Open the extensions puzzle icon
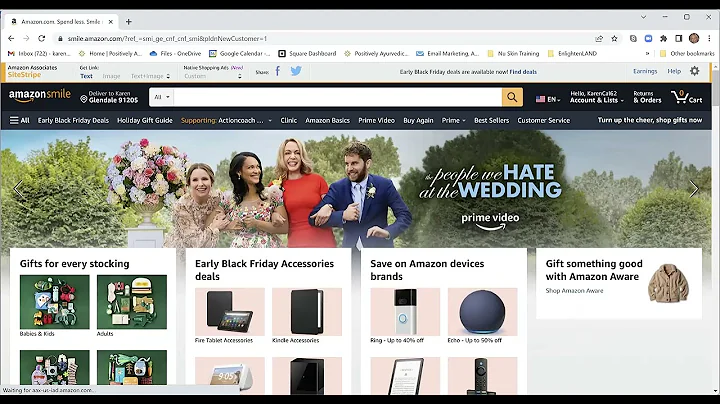Image resolution: width=720 pixels, height=404 pixels. tap(664, 39)
